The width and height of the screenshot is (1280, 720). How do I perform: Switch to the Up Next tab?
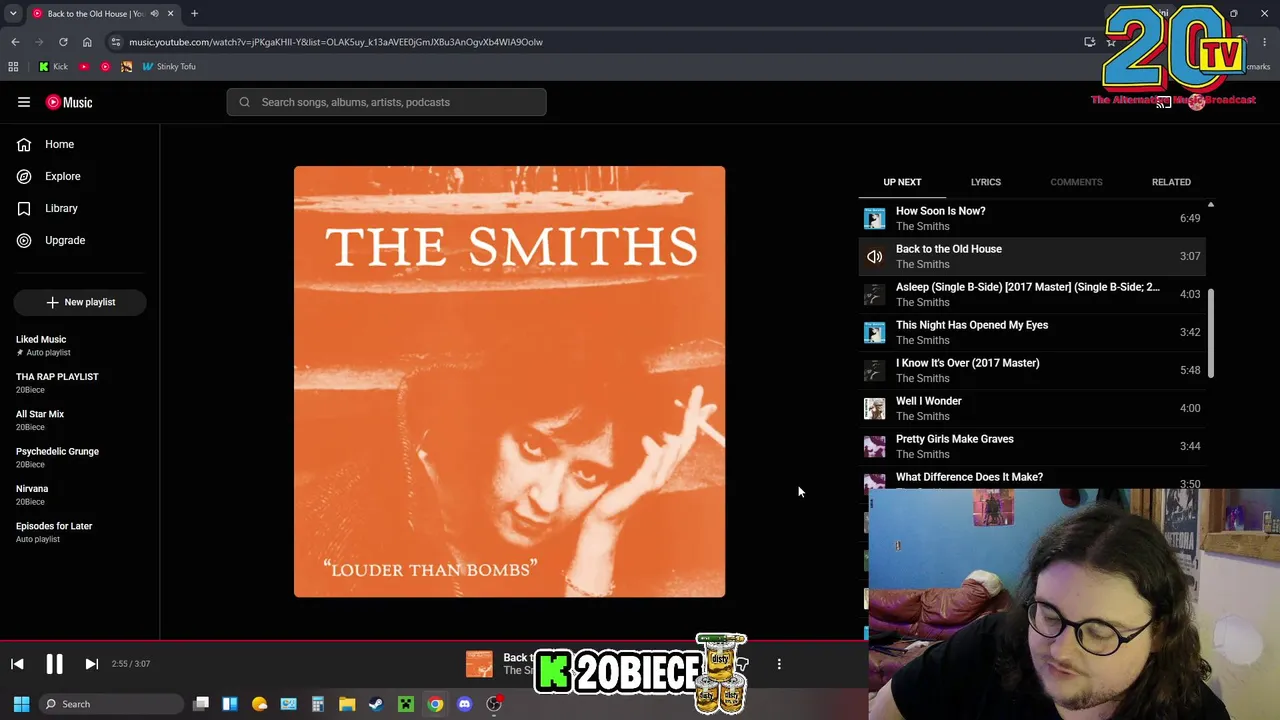click(902, 182)
